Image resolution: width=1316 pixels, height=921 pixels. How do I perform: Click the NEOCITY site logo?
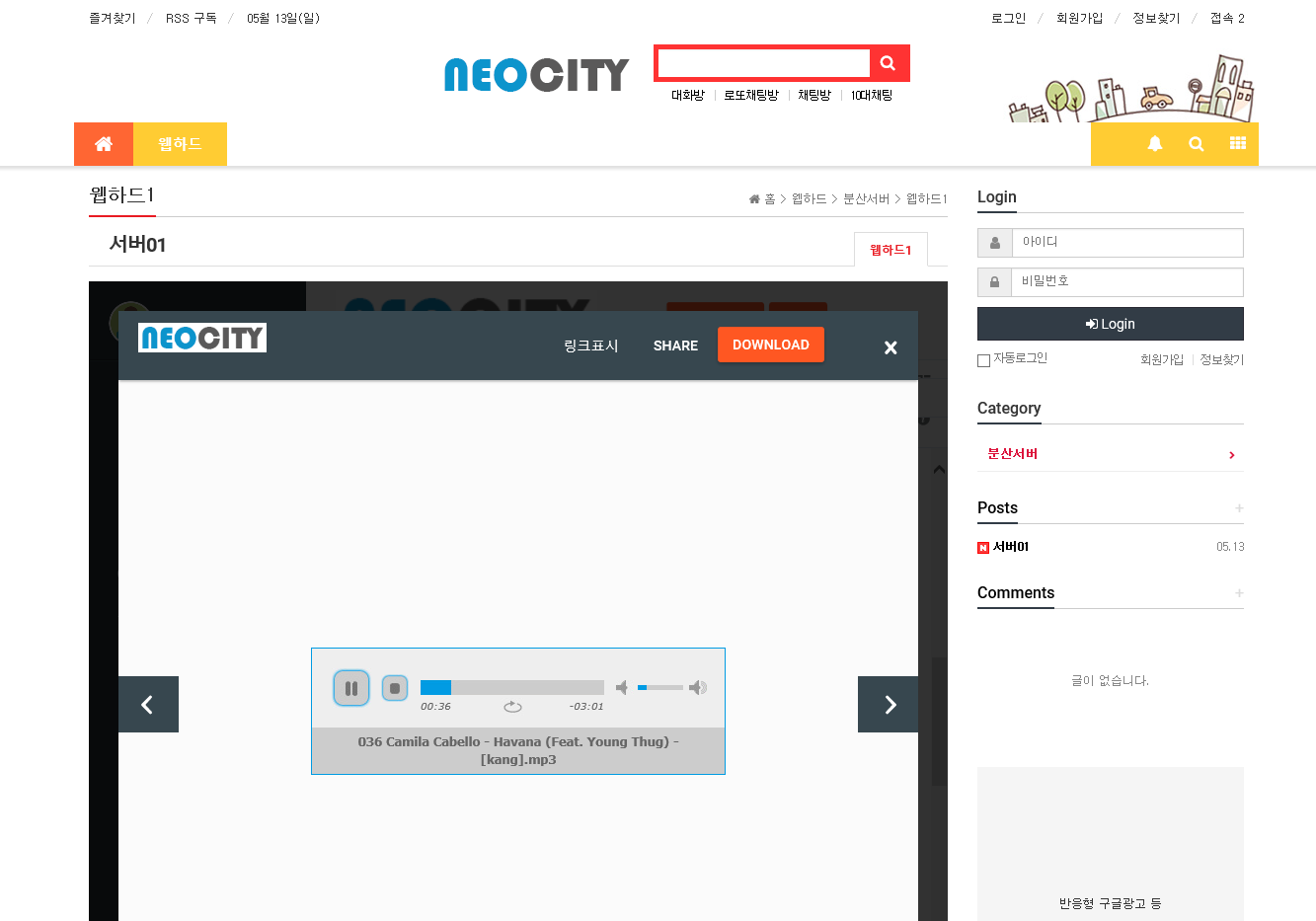tap(536, 75)
